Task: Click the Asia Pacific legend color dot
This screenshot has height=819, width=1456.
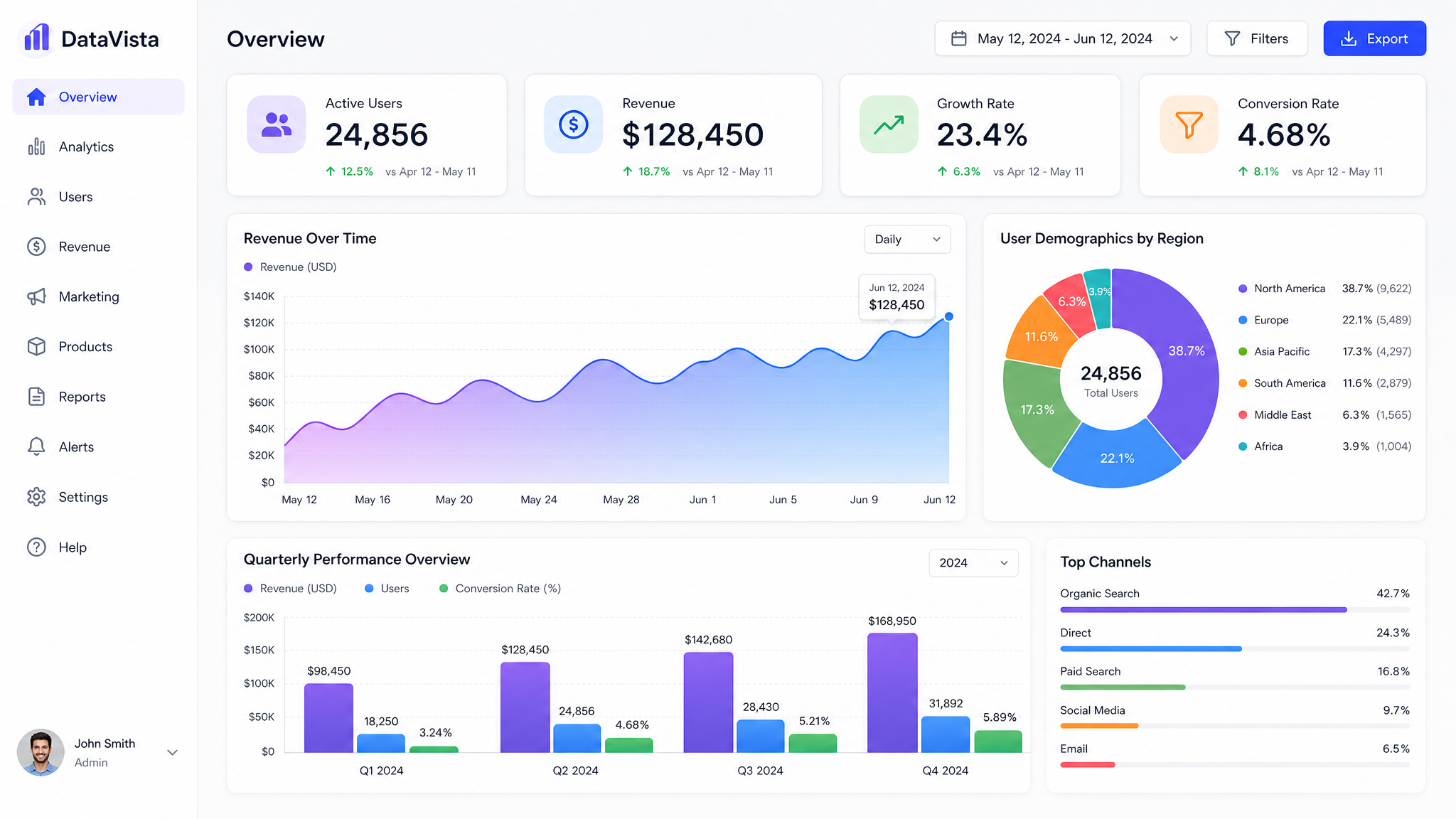Action: coord(1243,351)
